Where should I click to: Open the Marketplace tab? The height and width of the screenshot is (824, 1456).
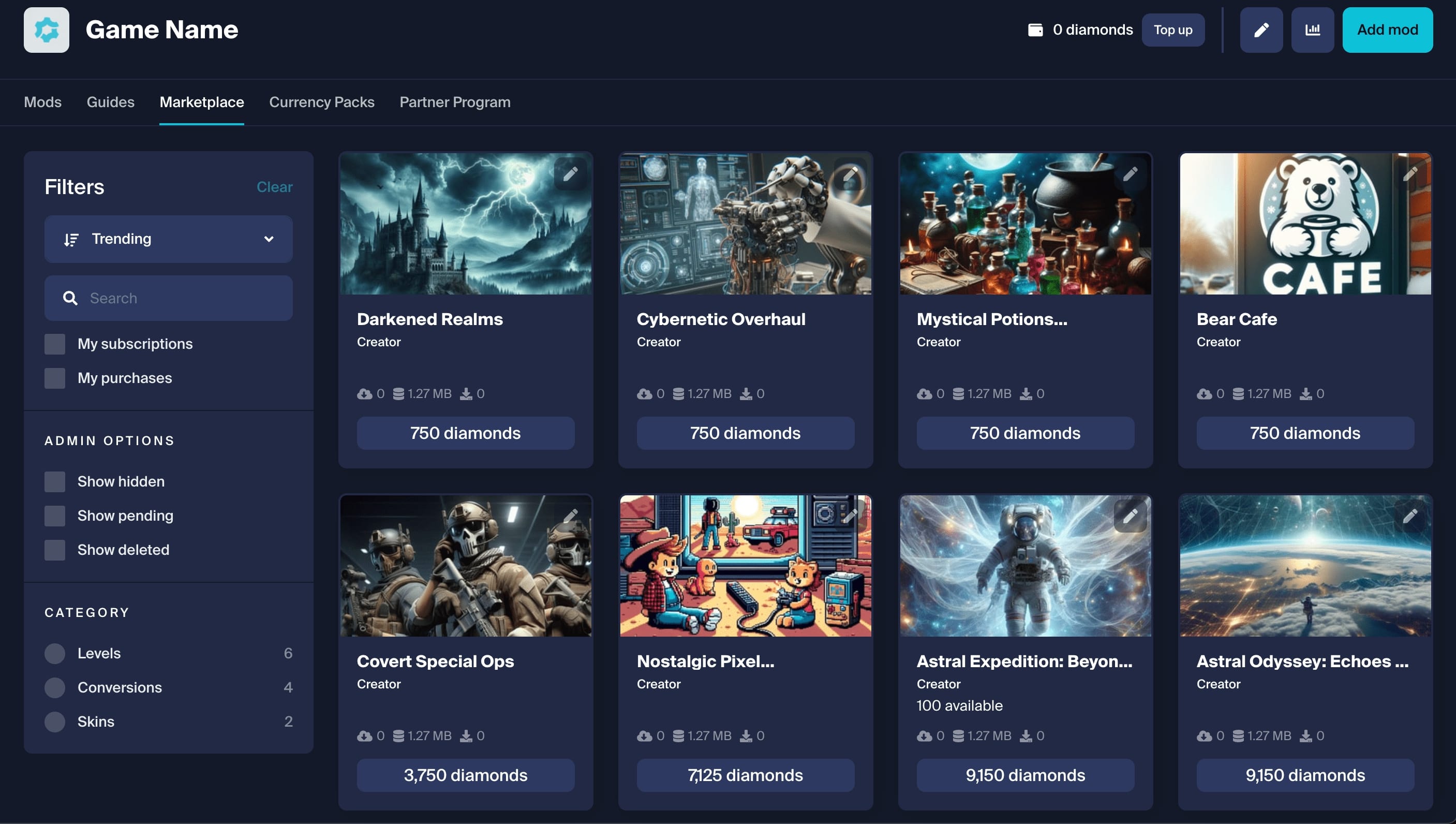[201, 102]
